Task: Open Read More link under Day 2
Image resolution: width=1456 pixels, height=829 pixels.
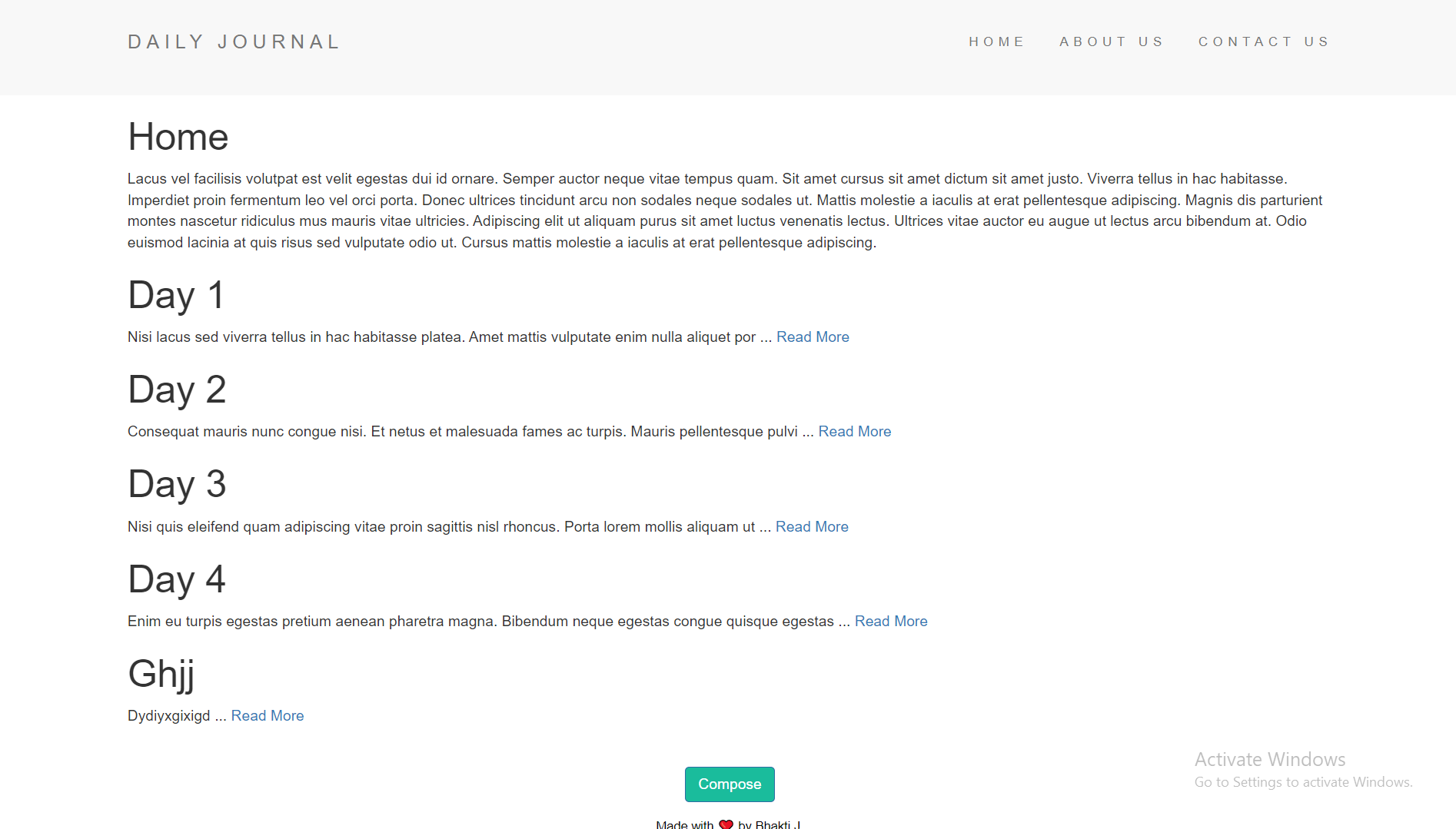Action: pyautogui.click(x=854, y=431)
